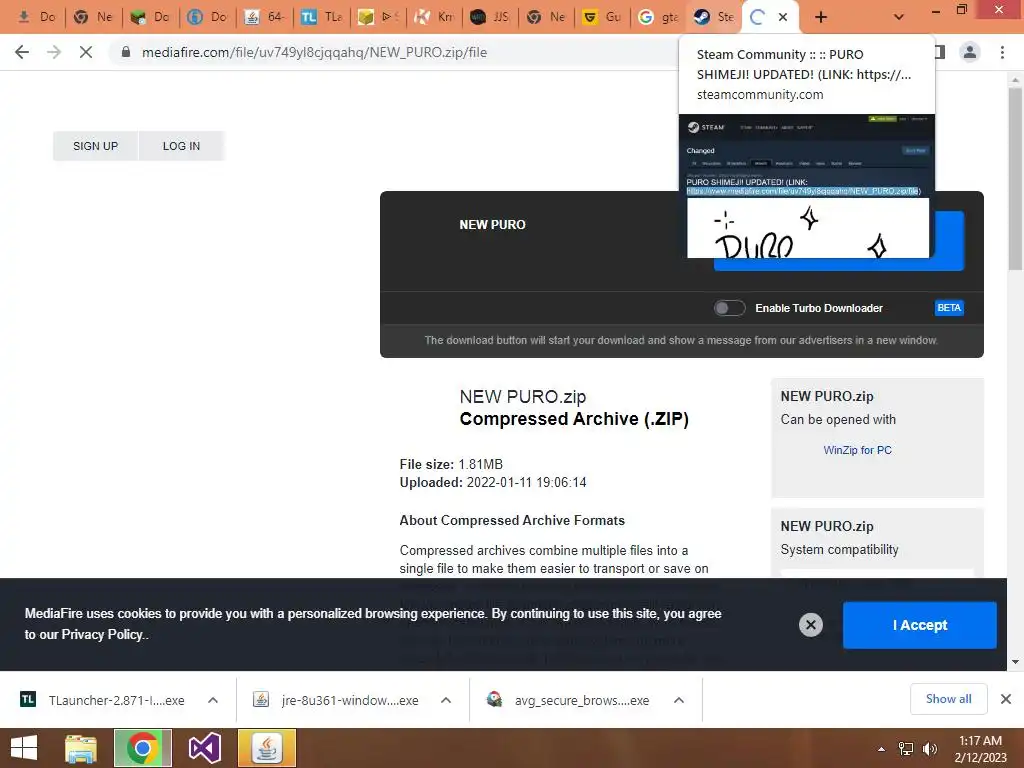Image resolution: width=1024 pixels, height=768 pixels.
Task: Click the 'System compatibility' text
Action: click(x=839, y=549)
